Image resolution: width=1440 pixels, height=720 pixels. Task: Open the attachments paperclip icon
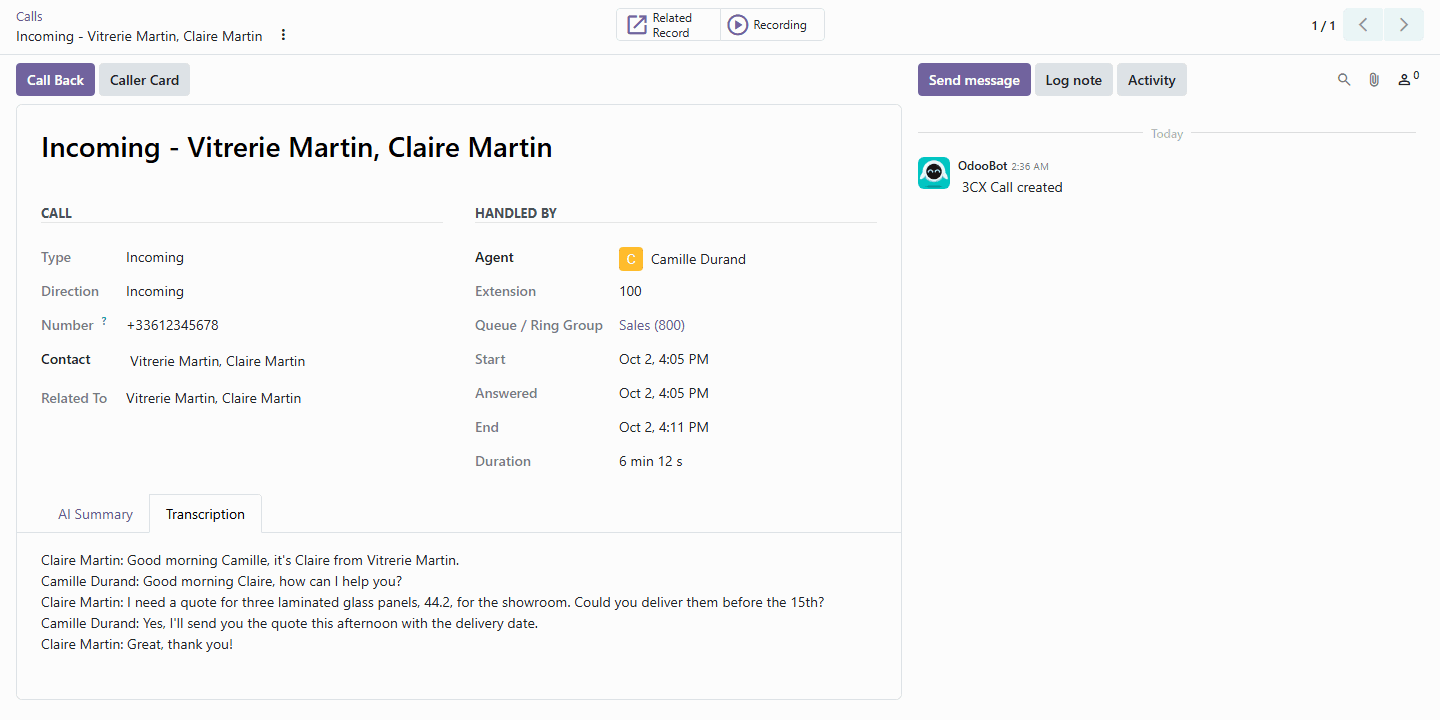[x=1374, y=80]
